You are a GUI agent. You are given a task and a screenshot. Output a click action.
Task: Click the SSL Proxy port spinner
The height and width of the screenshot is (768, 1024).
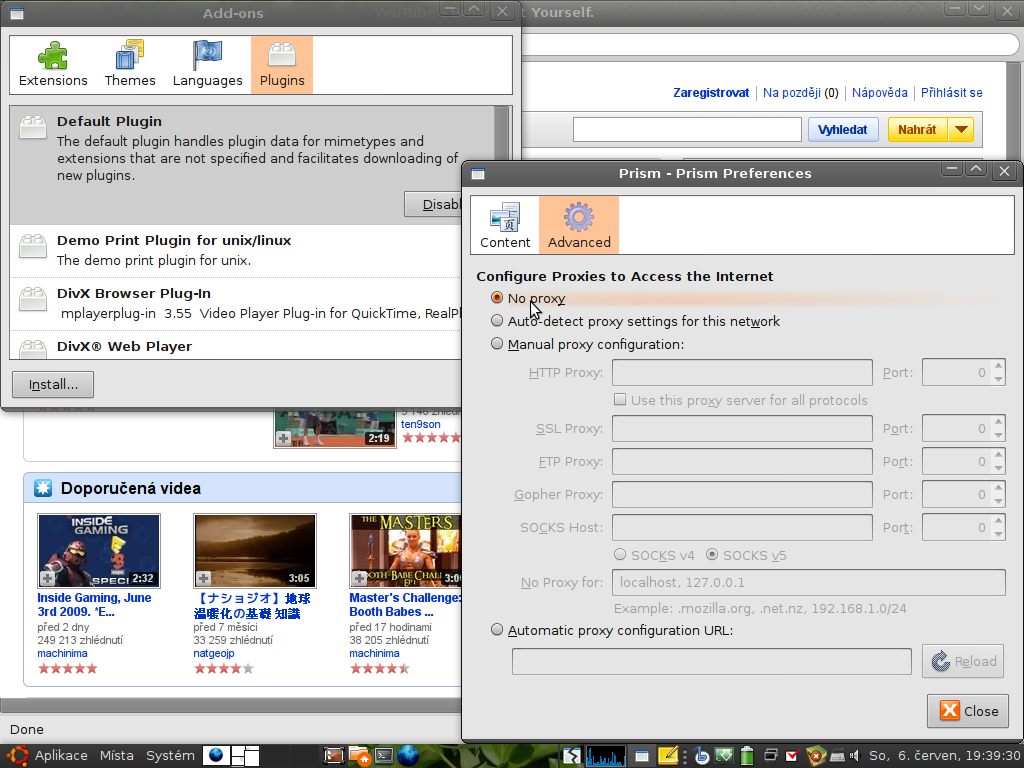(963, 428)
